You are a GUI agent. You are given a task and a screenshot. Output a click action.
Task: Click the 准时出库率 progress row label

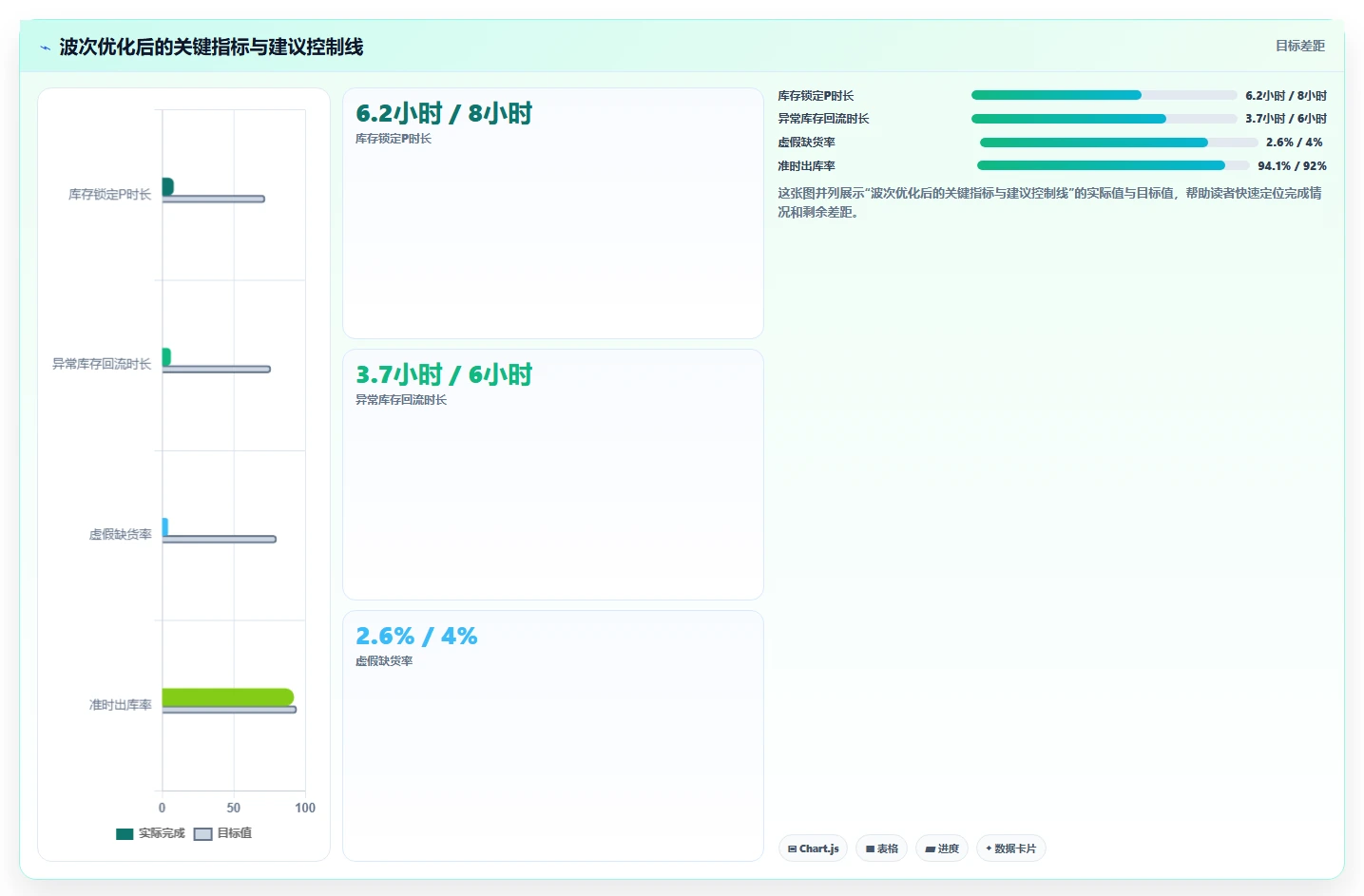pyautogui.click(x=806, y=166)
